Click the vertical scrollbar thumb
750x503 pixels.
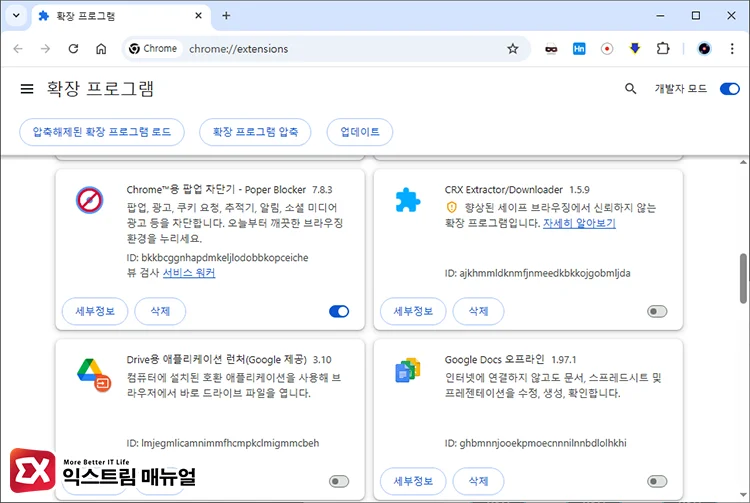click(743, 278)
